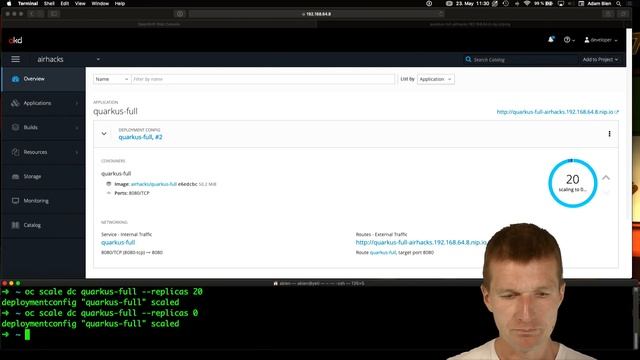The width and height of the screenshot is (640, 360).
Task: Open the notifications bell
Action: (551, 40)
